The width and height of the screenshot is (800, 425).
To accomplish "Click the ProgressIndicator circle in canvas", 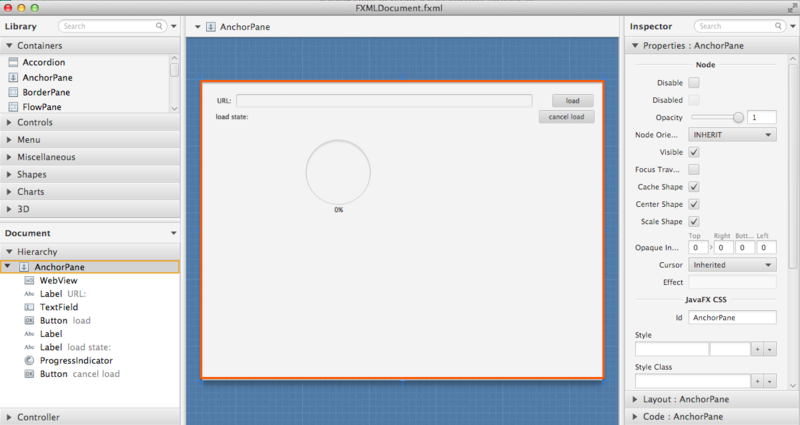I will tap(338, 172).
